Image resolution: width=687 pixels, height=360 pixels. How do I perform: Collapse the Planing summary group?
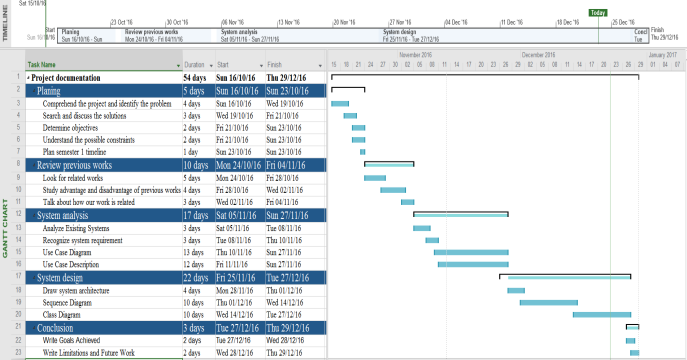pyautogui.click(x=34, y=91)
